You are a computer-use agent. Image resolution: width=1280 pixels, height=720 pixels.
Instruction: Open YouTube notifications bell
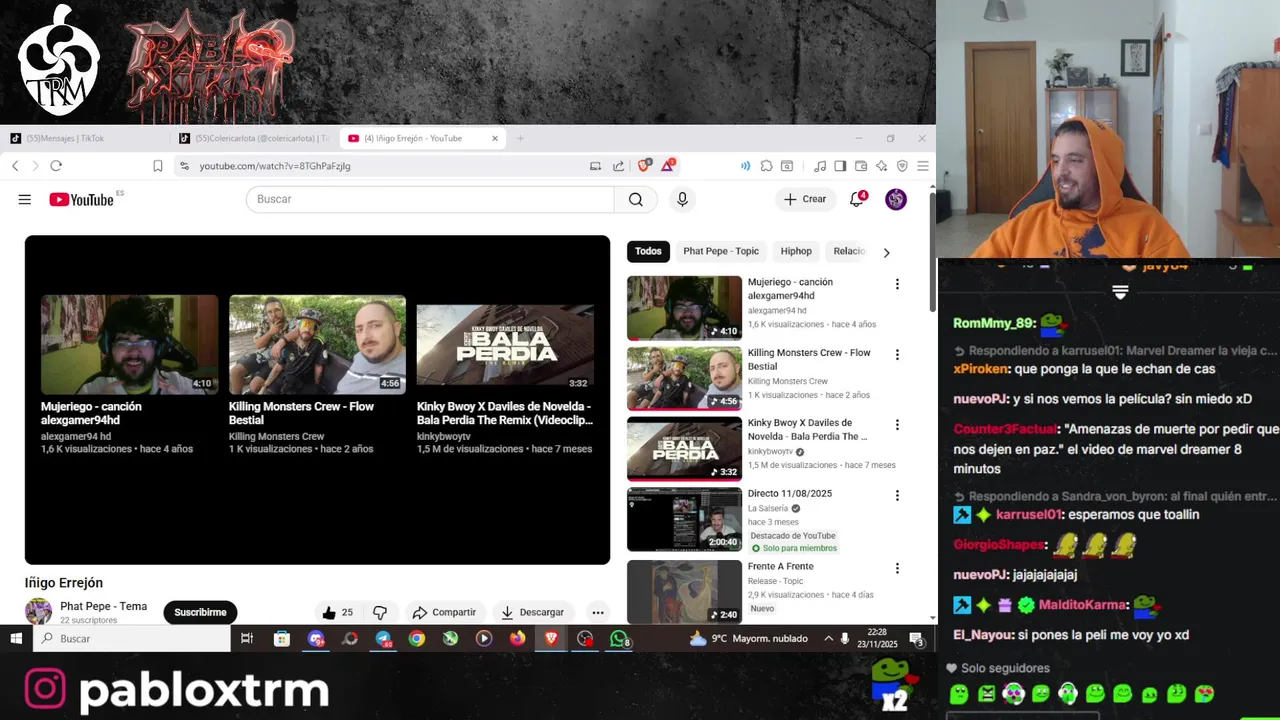[857, 199]
